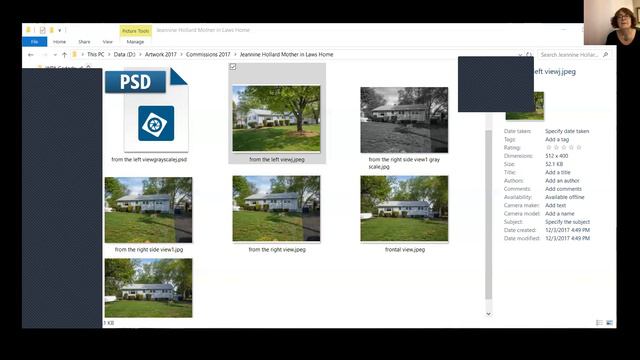Click scroll down arrow of file list
This screenshot has height=360, width=640.
coord(488,314)
